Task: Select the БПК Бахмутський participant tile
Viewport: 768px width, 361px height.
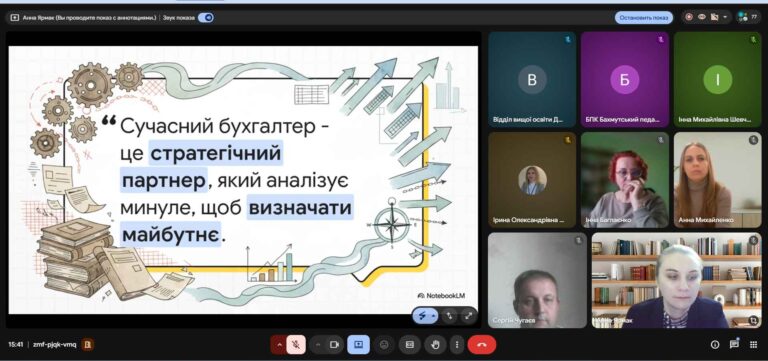Action: coord(624,80)
